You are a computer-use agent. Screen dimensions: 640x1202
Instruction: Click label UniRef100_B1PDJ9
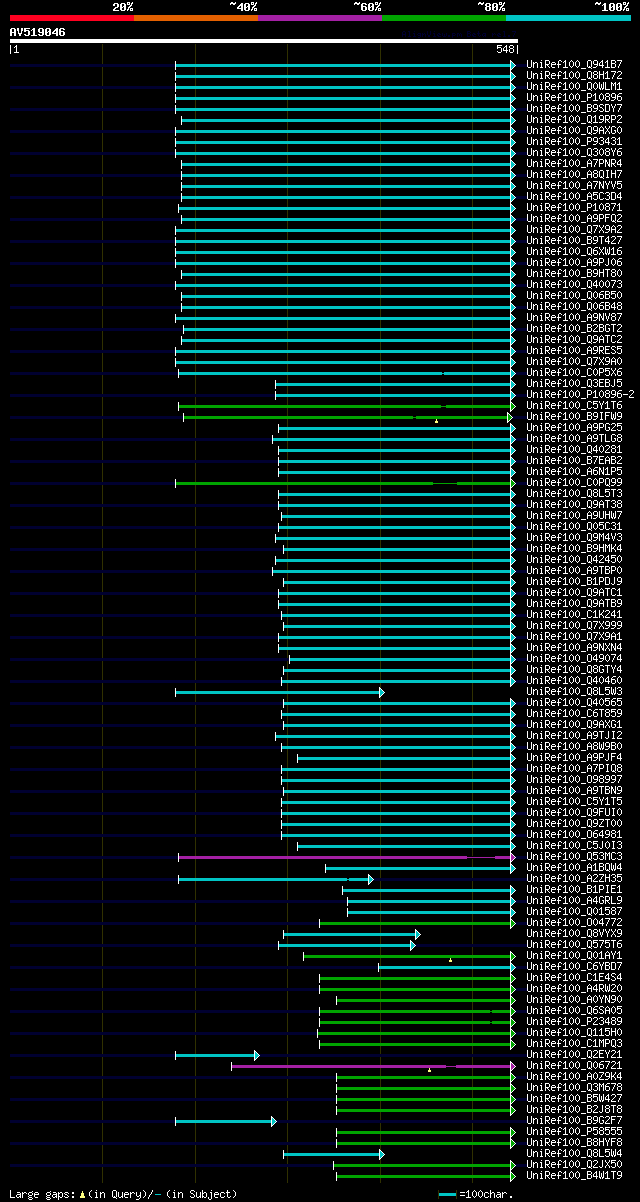tap(574, 581)
